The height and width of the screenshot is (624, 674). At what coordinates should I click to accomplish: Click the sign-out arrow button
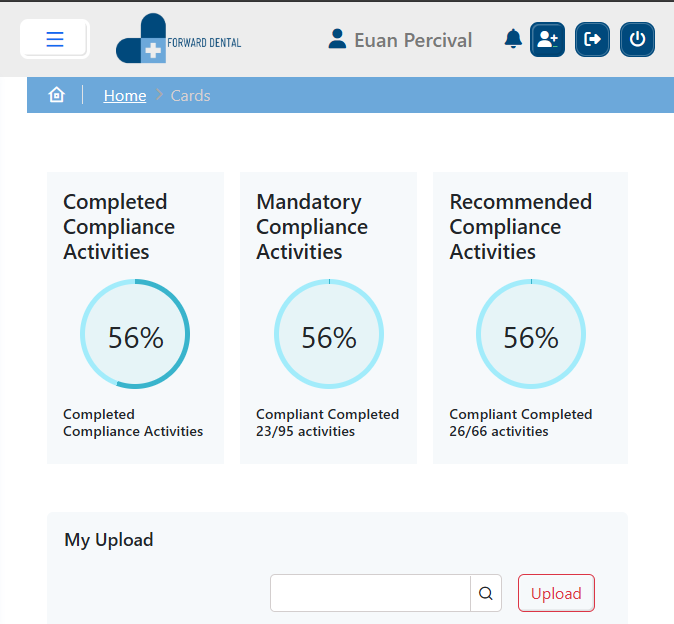coord(592,40)
